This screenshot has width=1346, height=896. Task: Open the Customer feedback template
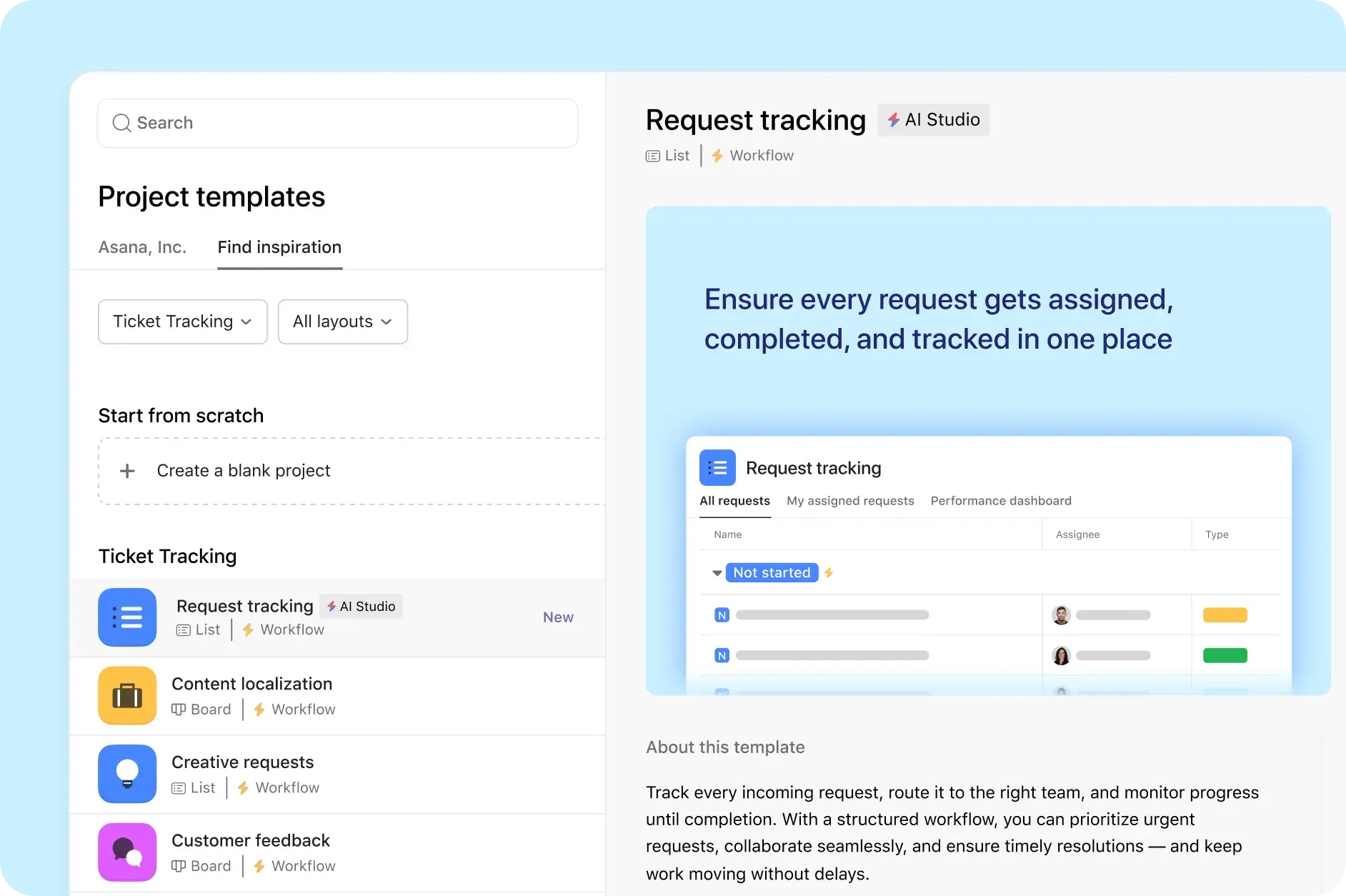click(251, 840)
